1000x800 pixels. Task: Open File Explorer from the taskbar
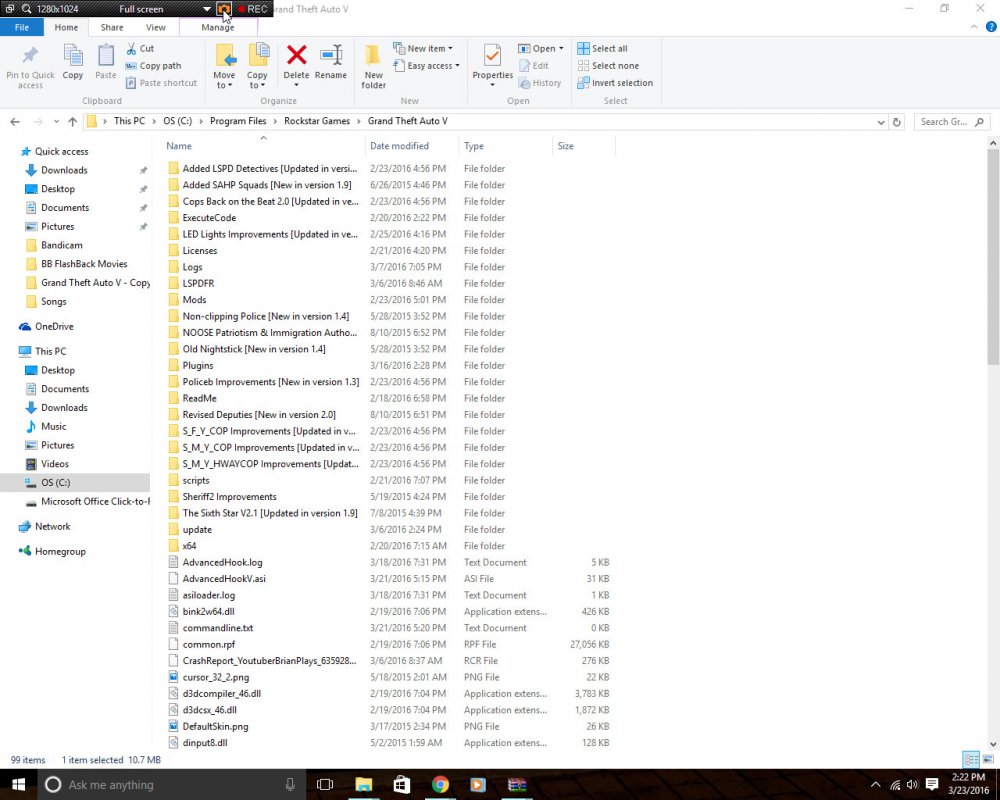click(364, 784)
